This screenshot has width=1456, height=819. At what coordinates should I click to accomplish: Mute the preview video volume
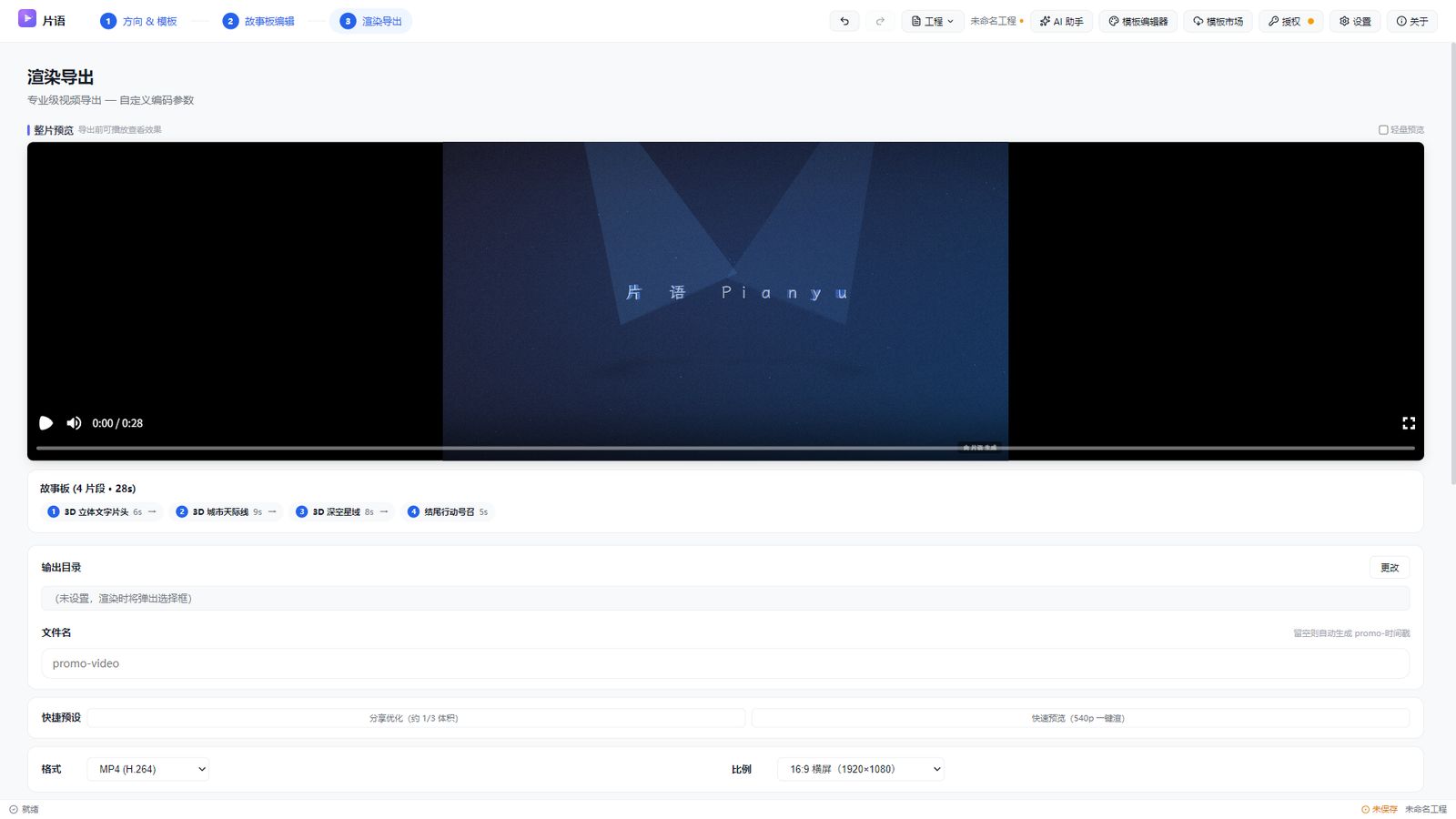(74, 423)
